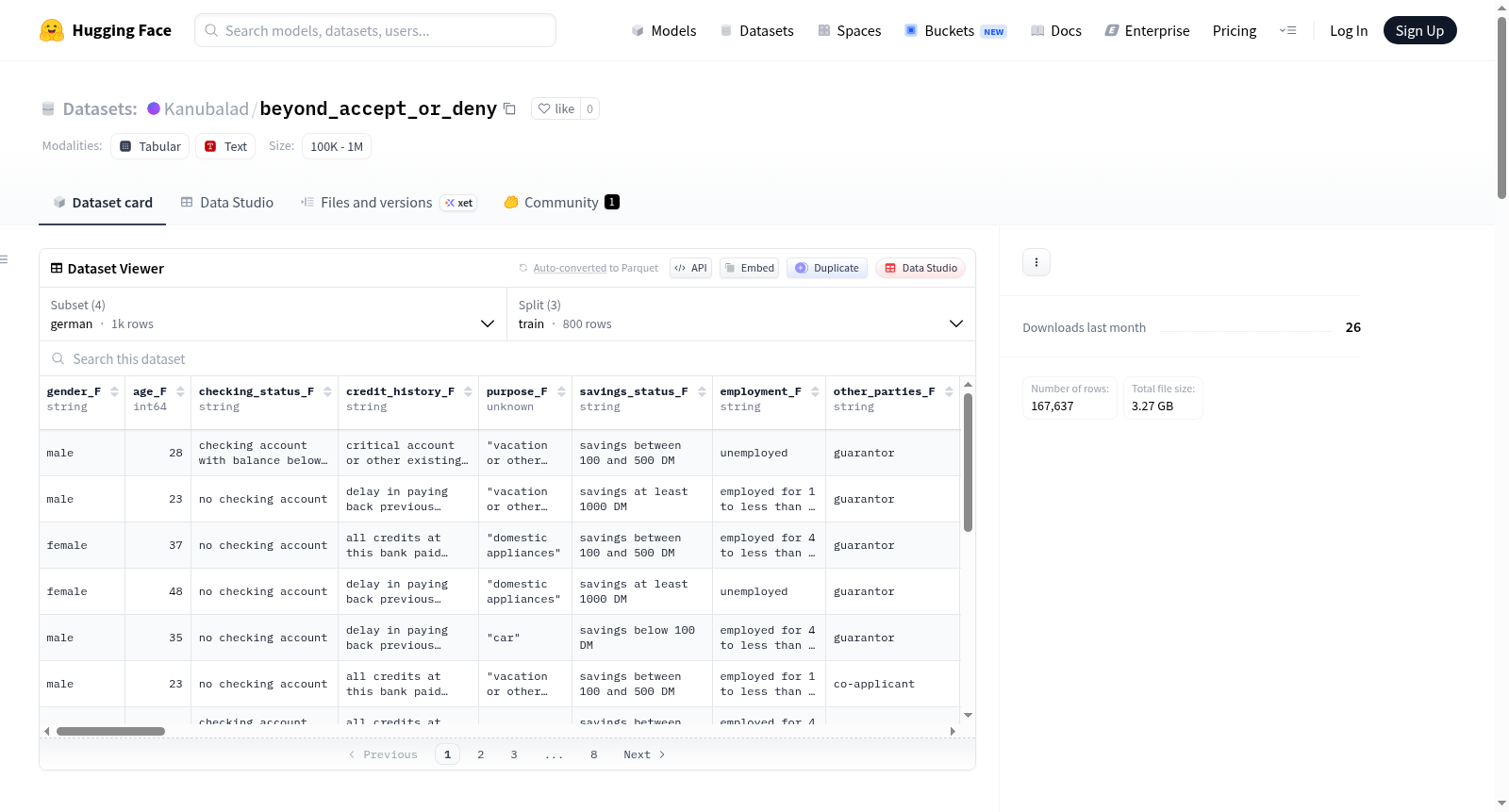Sort the employment_F column
The width and height of the screenshot is (1509, 812).
click(x=815, y=391)
